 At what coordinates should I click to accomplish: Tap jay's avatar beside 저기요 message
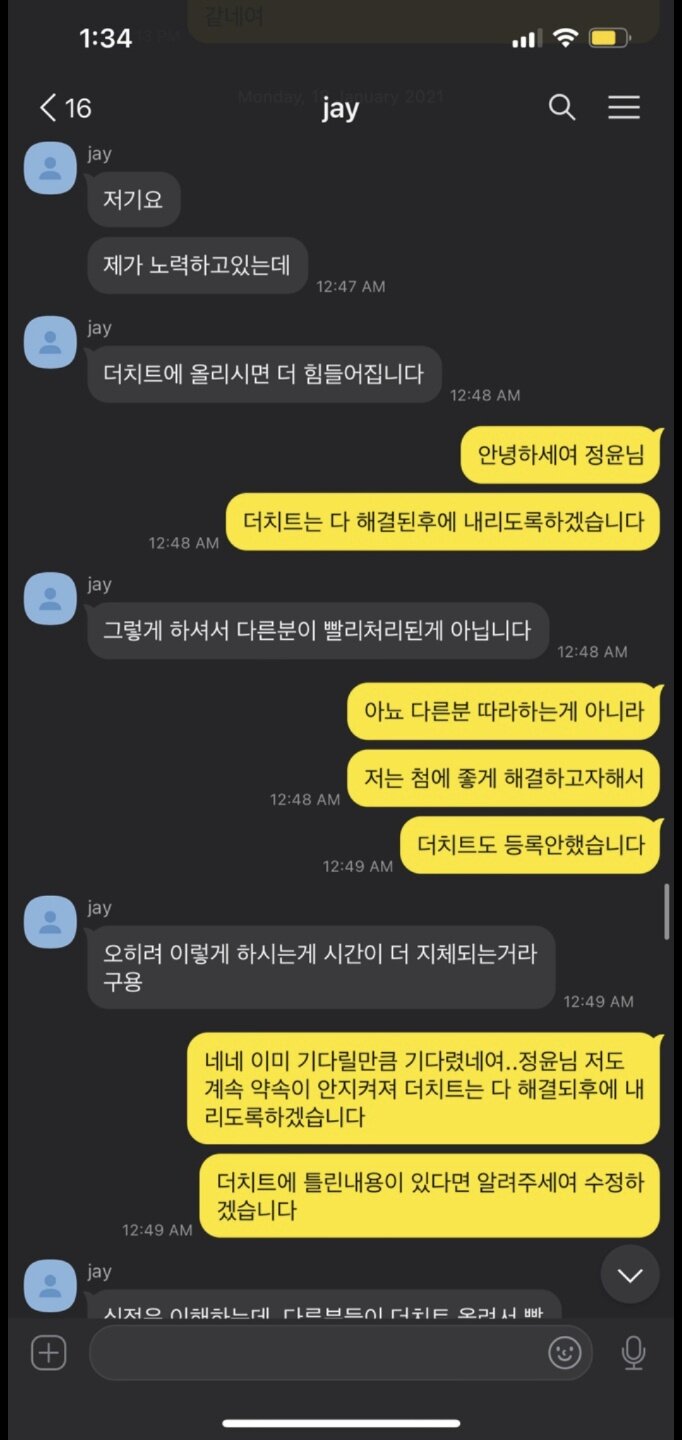[50, 168]
